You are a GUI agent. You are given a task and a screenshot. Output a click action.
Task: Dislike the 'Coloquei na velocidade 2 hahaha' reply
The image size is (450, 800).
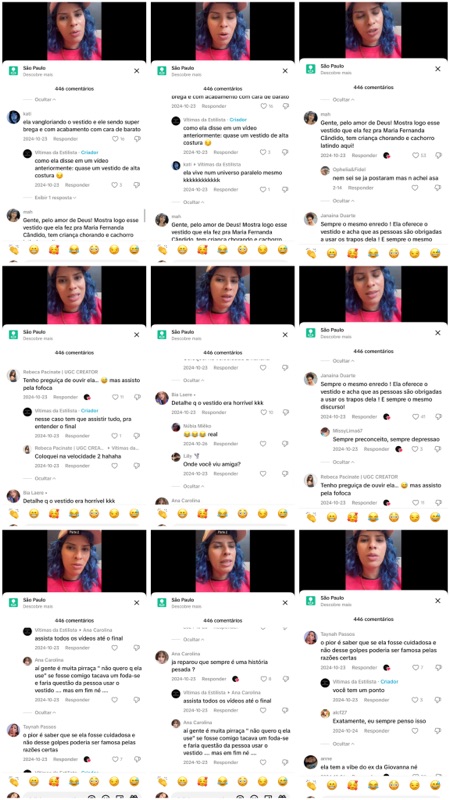(x=136, y=465)
